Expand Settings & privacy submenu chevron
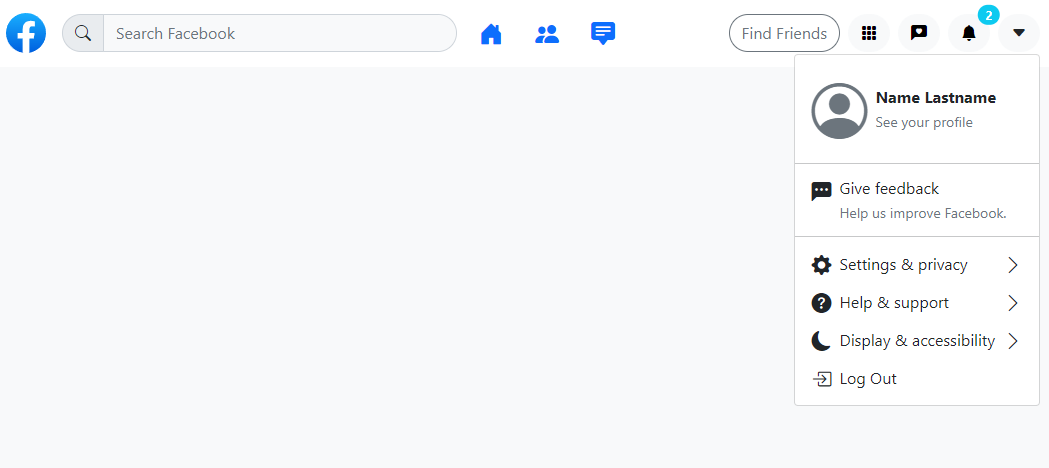 click(1013, 265)
